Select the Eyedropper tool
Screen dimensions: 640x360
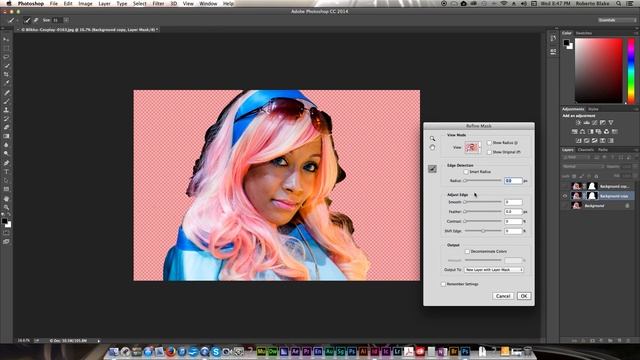(x=6, y=83)
